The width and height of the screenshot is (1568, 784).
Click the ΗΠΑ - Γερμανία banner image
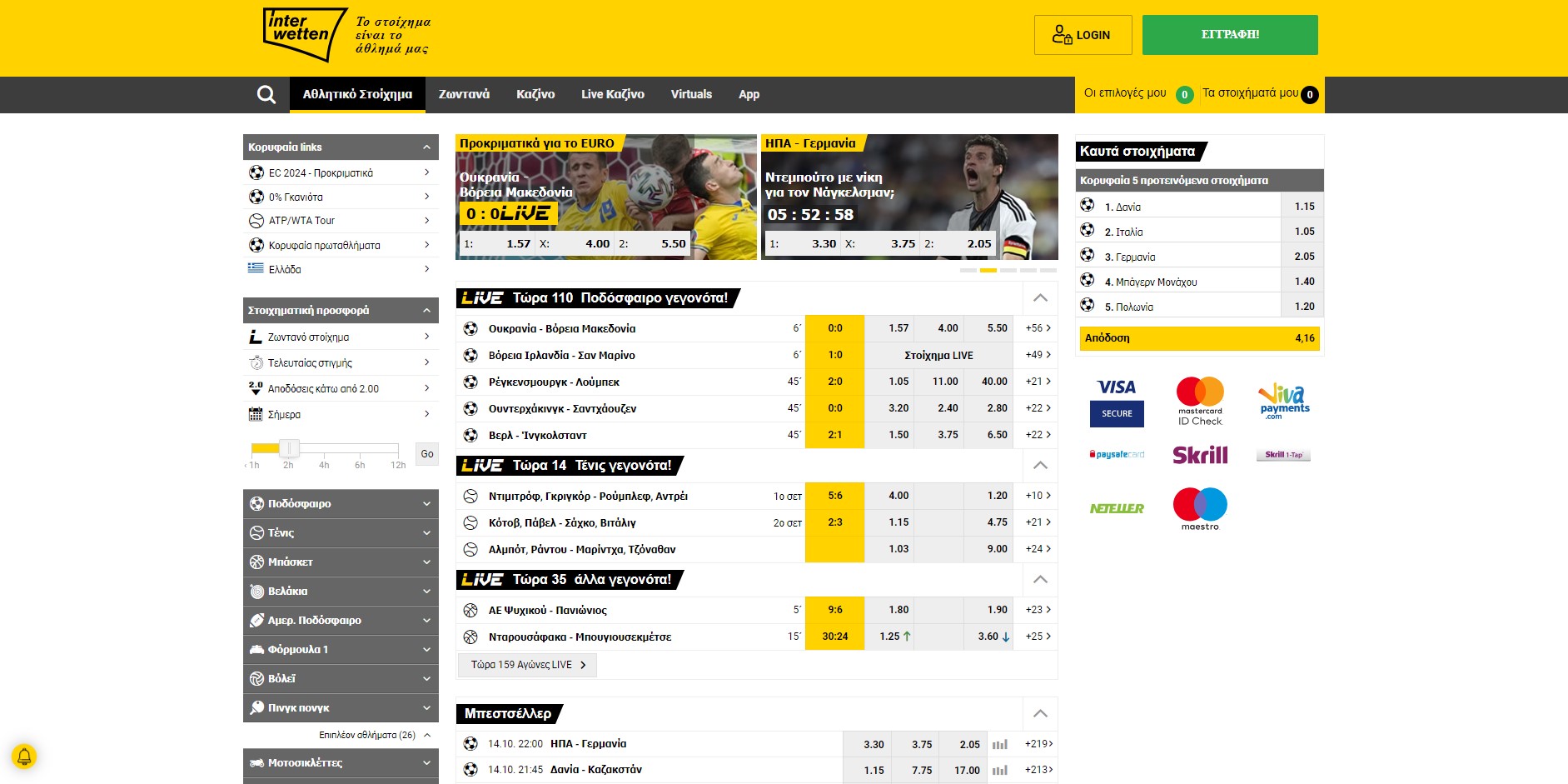909,197
